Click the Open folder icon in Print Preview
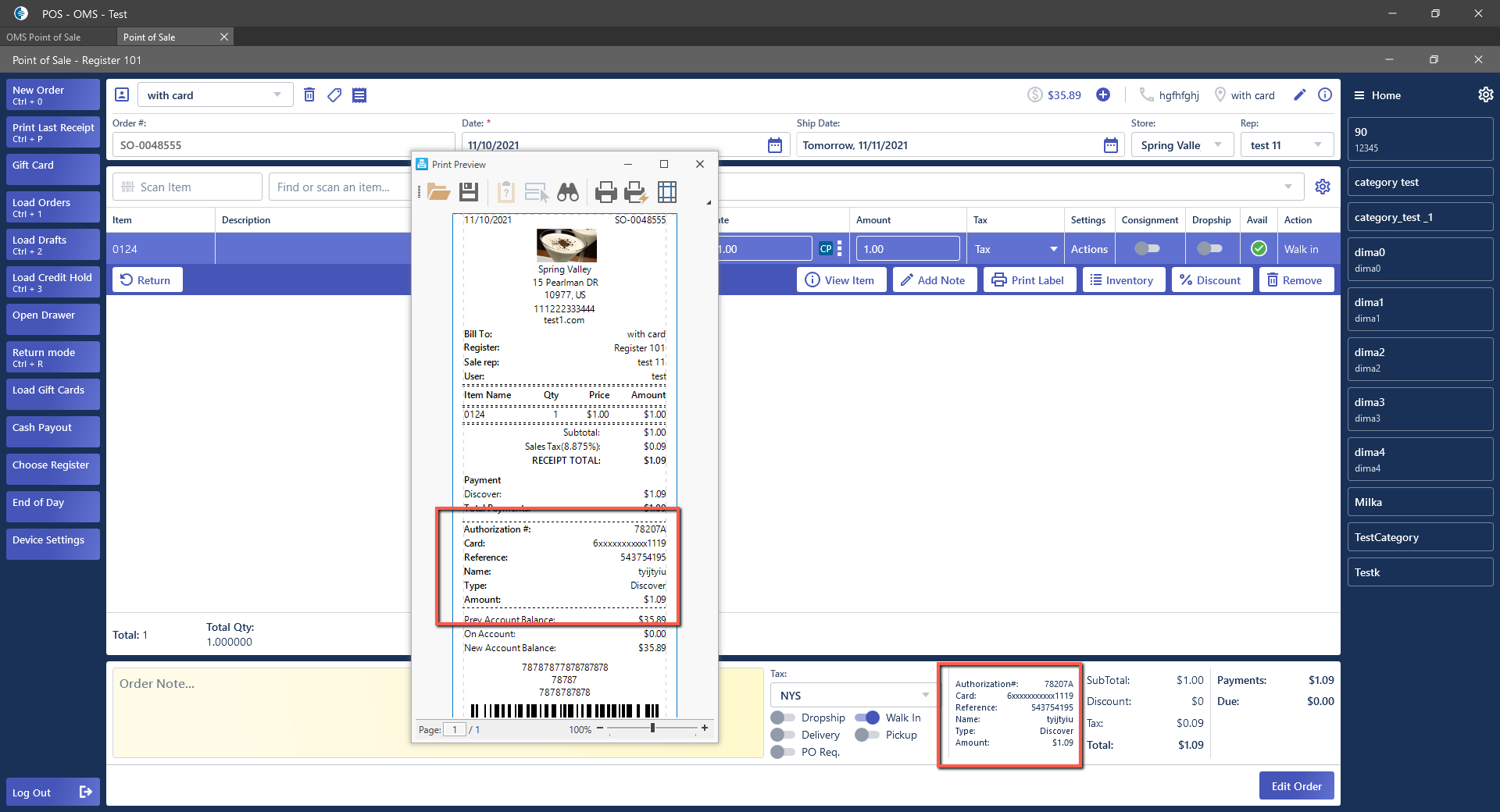This screenshot has height=812, width=1500. click(x=438, y=192)
